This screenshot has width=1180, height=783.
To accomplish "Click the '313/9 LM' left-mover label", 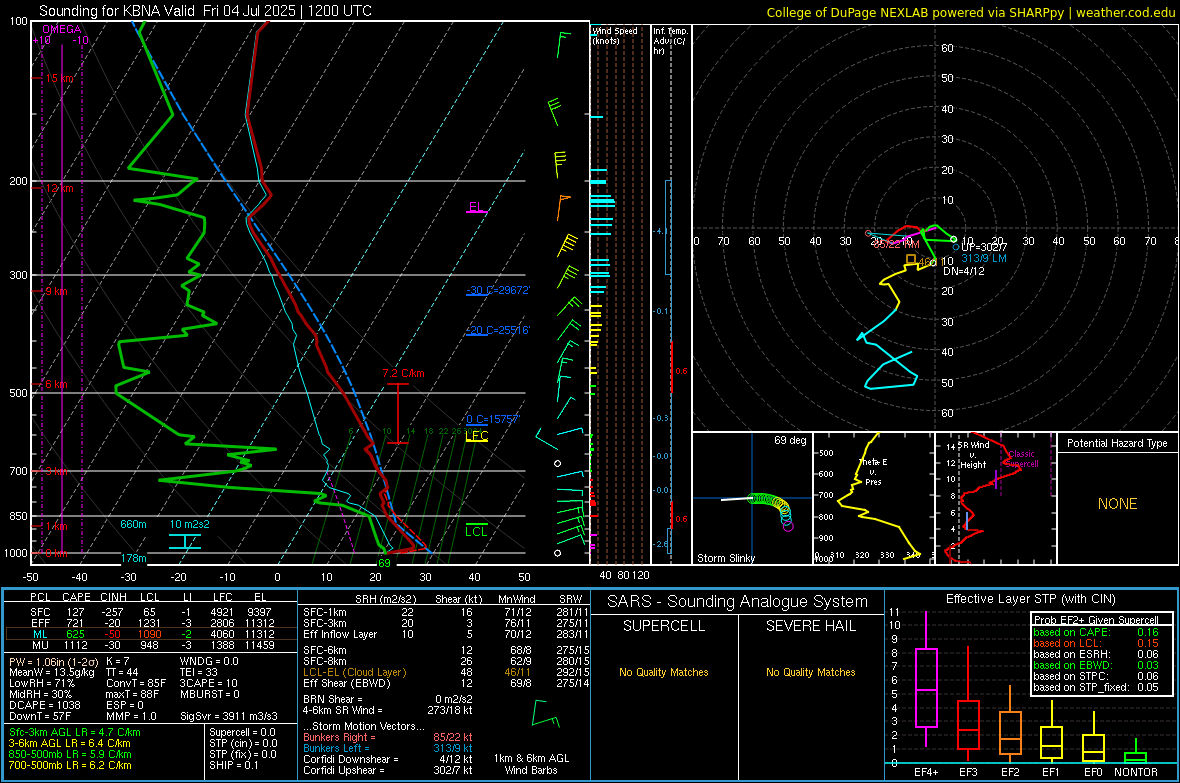I will click(984, 258).
